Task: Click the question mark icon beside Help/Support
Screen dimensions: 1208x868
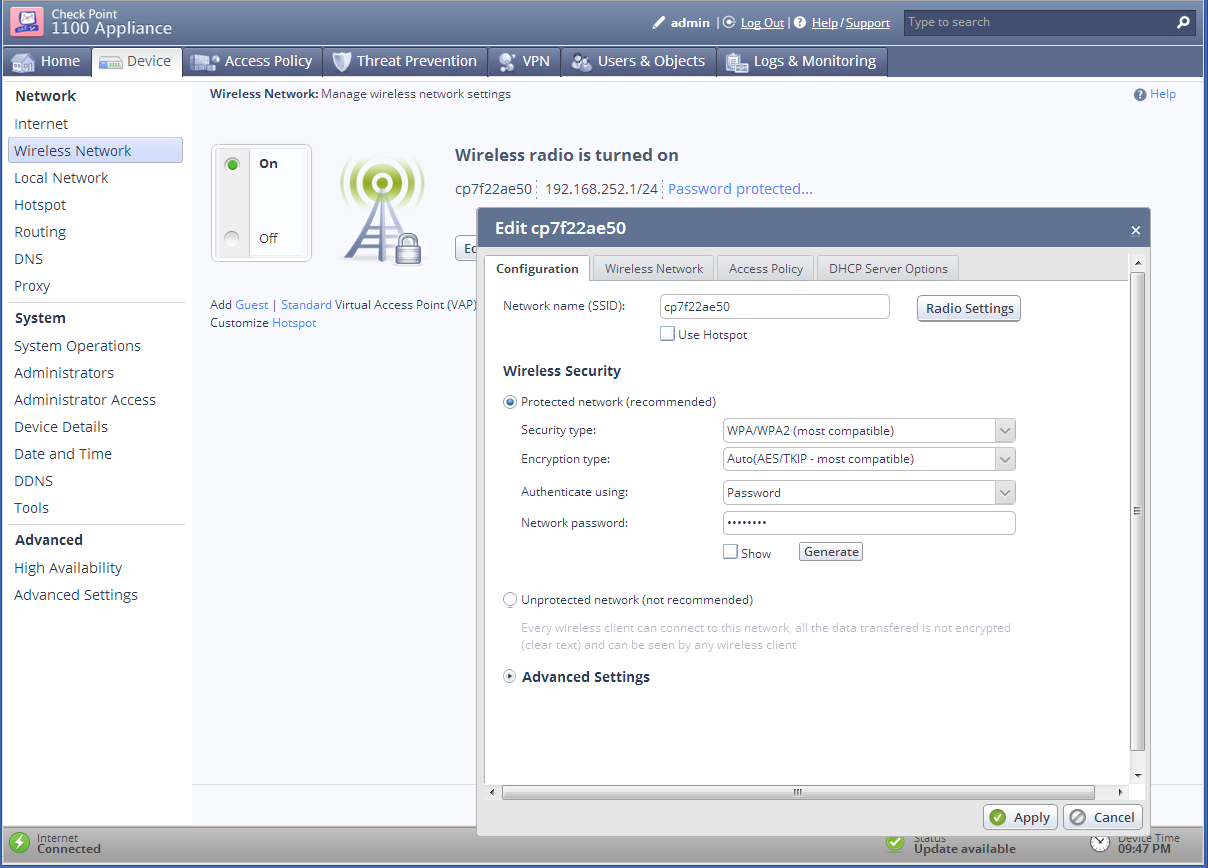Action: pos(800,22)
